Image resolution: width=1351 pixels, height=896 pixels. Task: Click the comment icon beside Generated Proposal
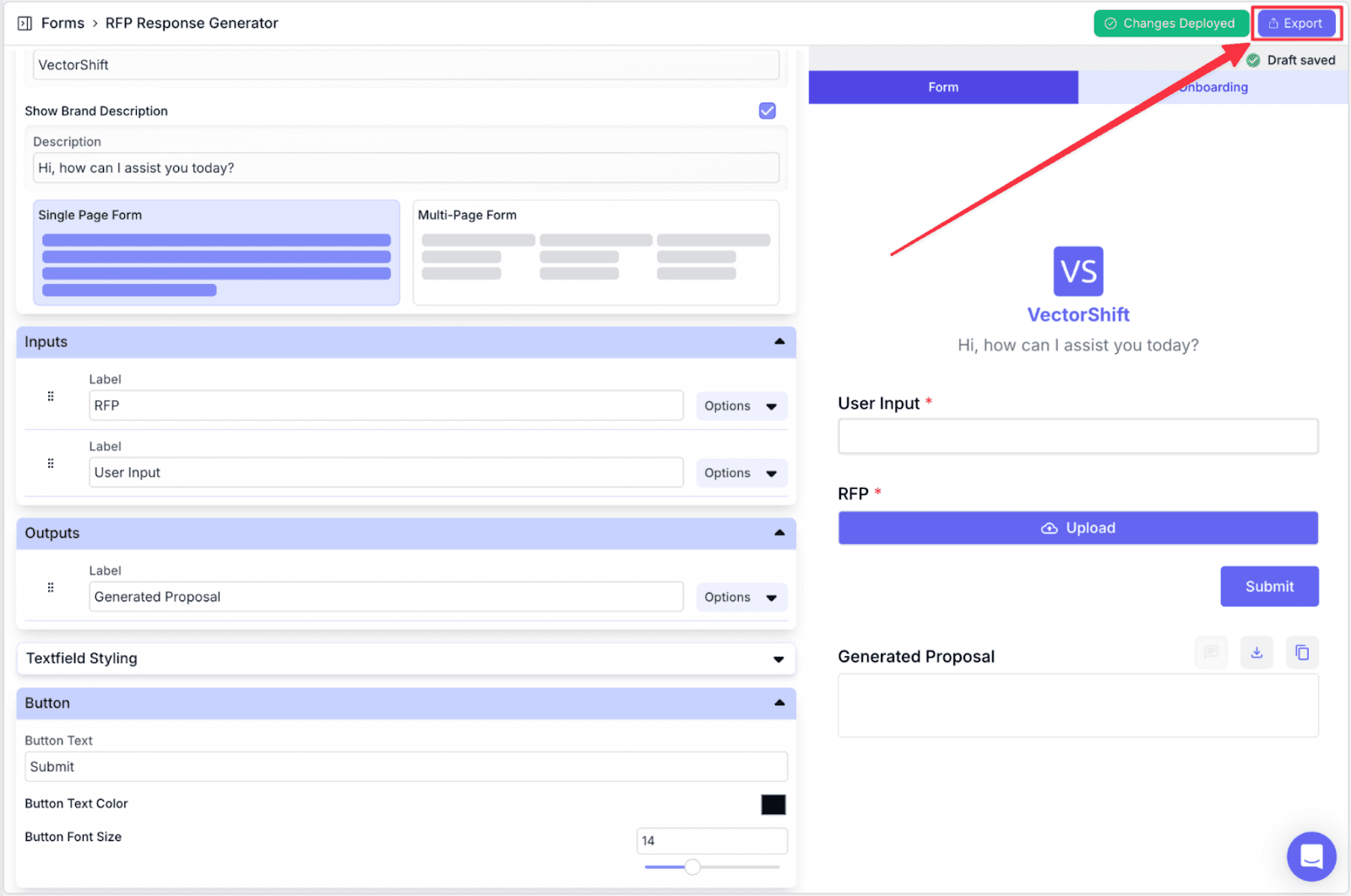point(1211,652)
